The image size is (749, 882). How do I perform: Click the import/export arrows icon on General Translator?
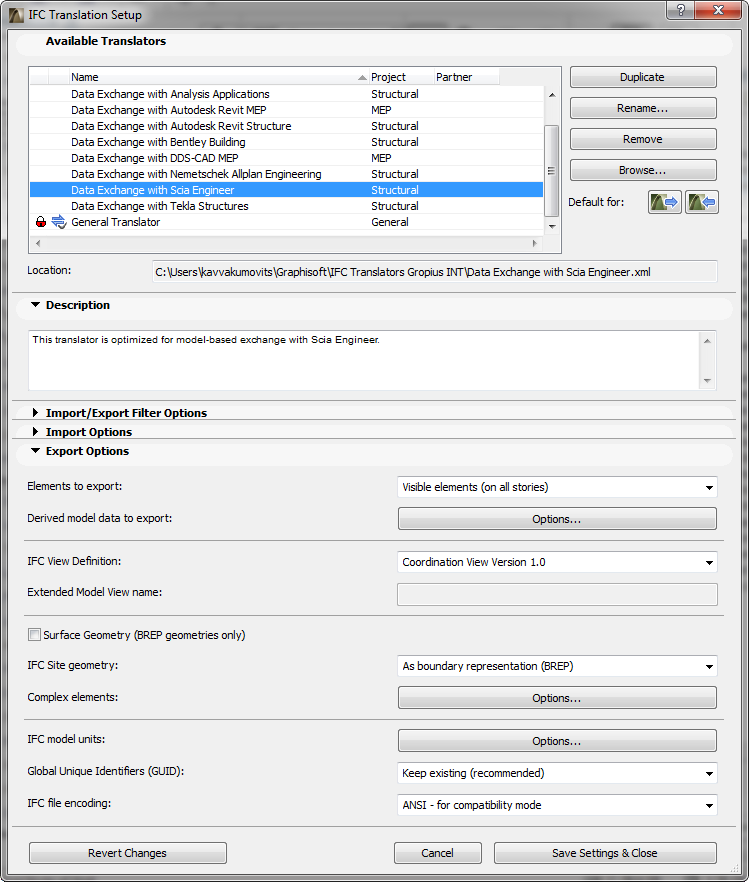59,222
